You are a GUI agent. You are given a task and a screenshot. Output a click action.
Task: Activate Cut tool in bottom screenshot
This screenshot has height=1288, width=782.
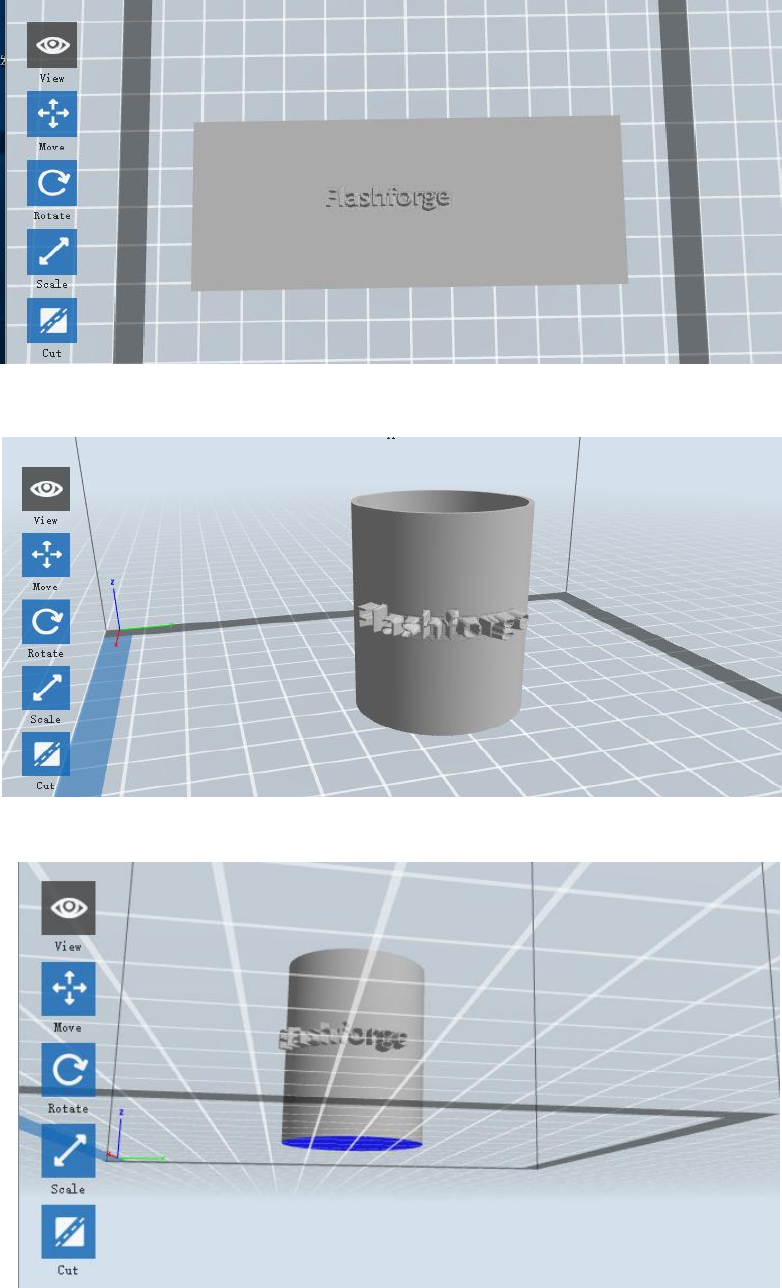point(68,1232)
